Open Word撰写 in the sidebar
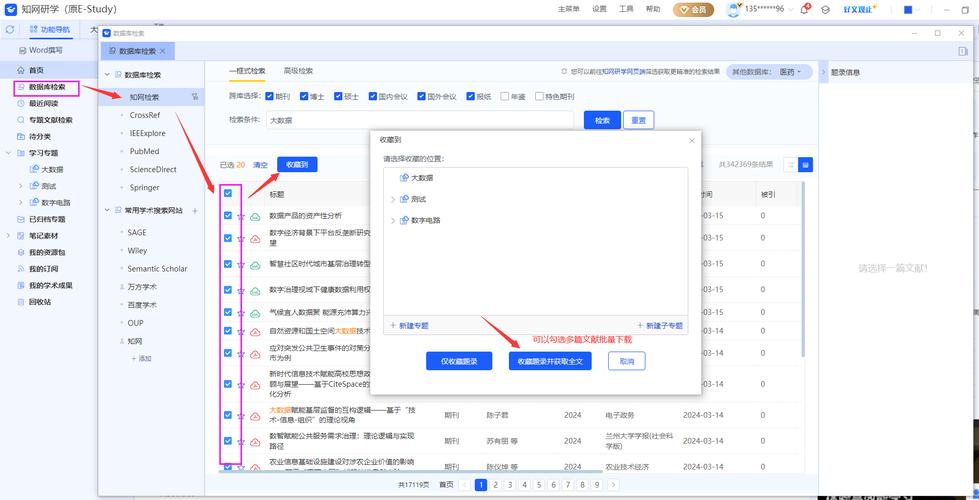The height and width of the screenshot is (500, 979). 40,50
